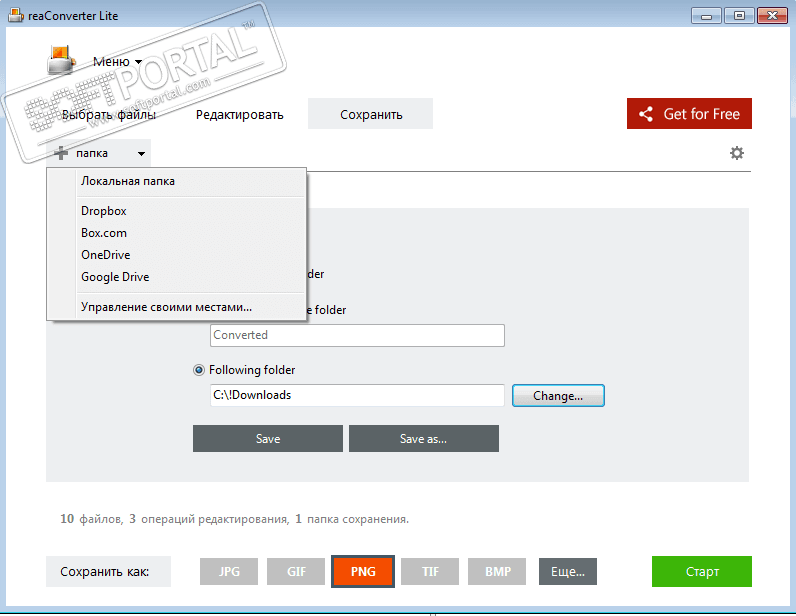796x616 pixels.
Task: Select JPG output format
Action: [229, 572]
